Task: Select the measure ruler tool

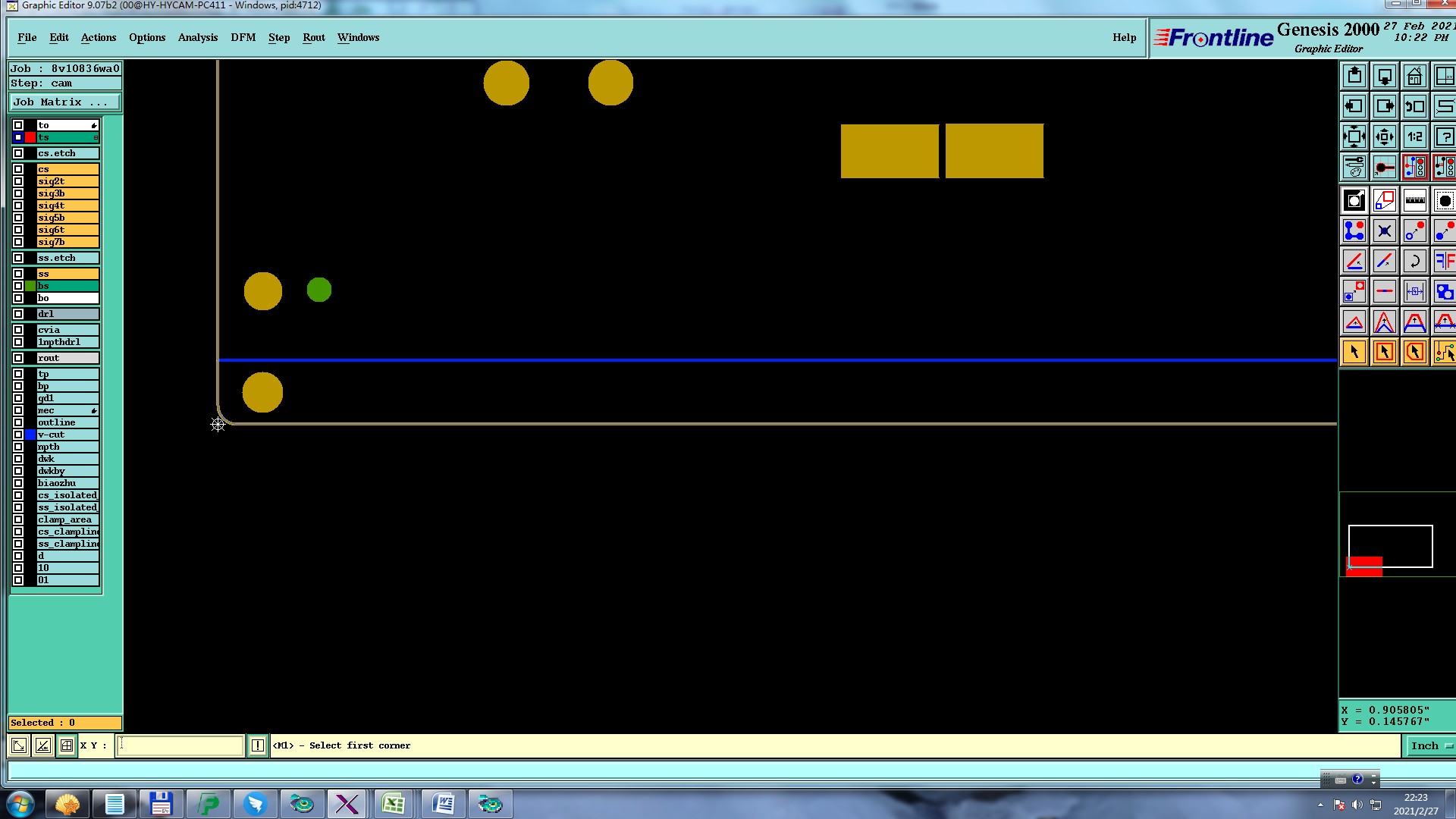Action: 1414,201
